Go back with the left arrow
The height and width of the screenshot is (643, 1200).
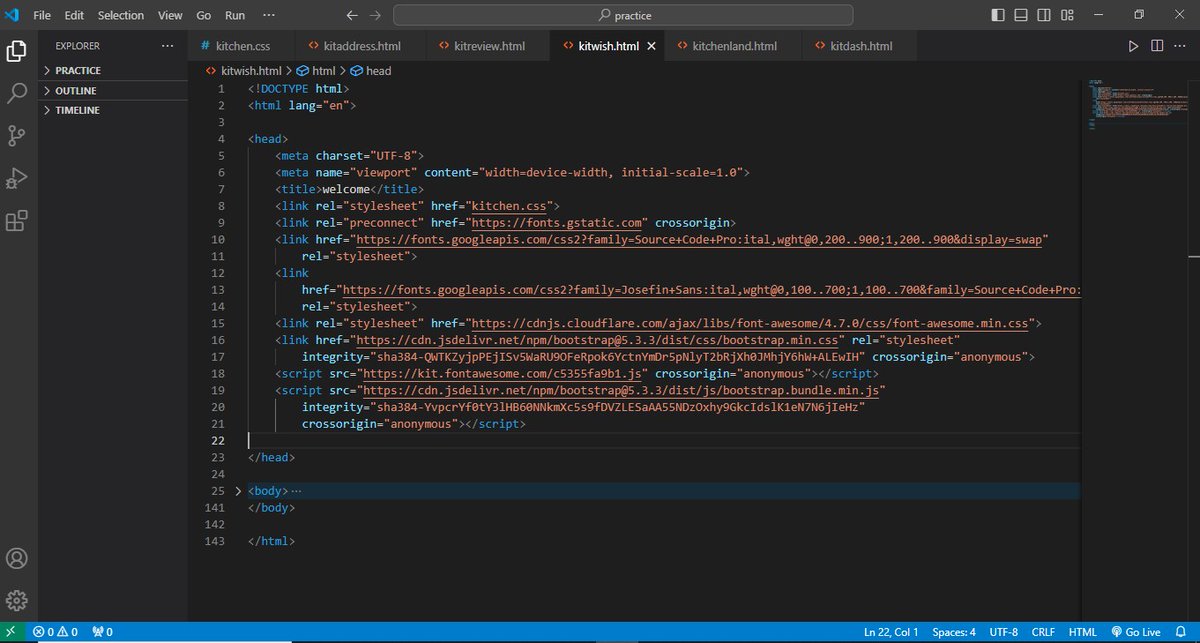pos(351,15)
